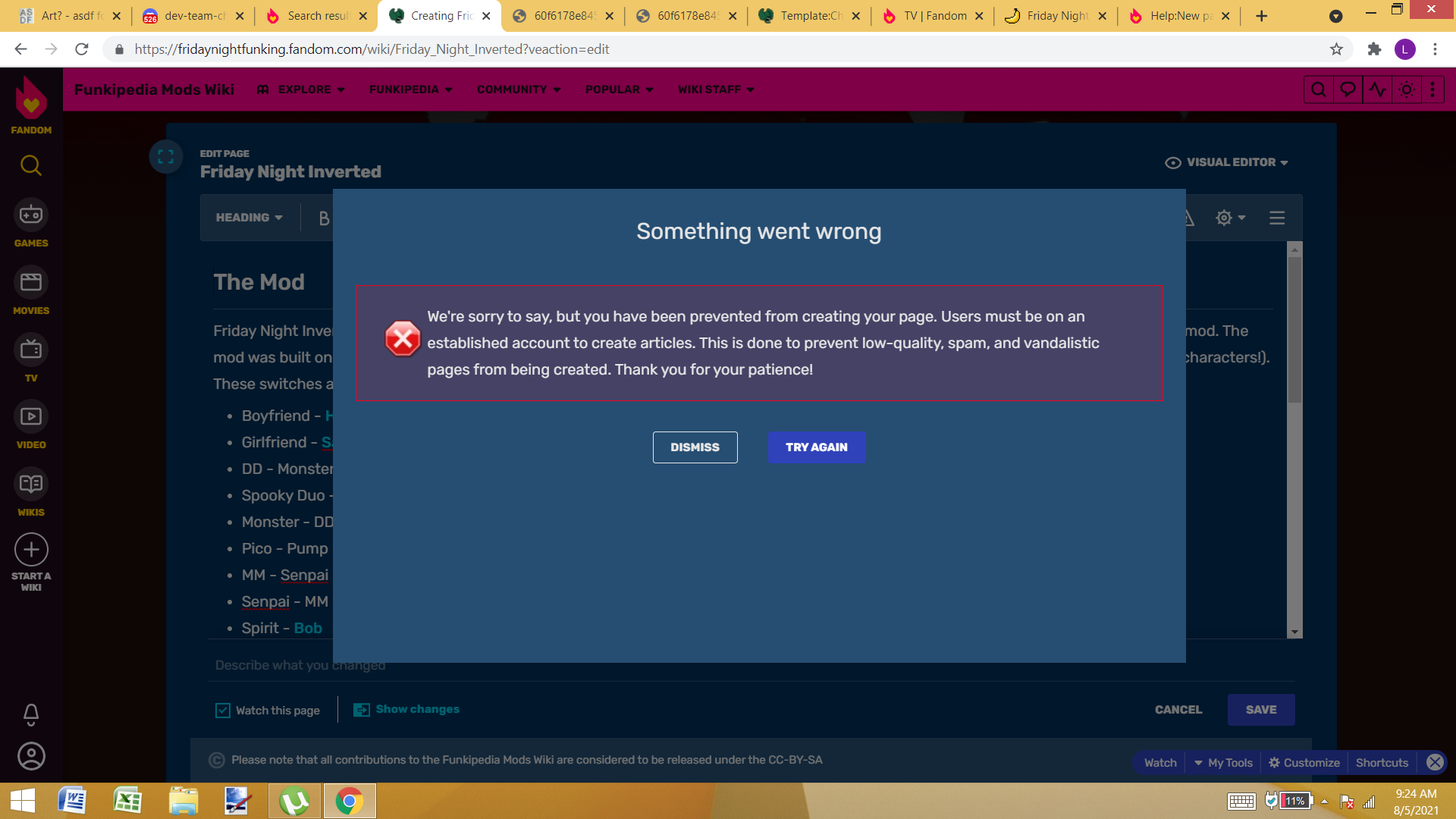Viewport: 1456px width, 819px height.
Task: Click the Show changes link
Action: pyautogui.click(x=416, y=709)
